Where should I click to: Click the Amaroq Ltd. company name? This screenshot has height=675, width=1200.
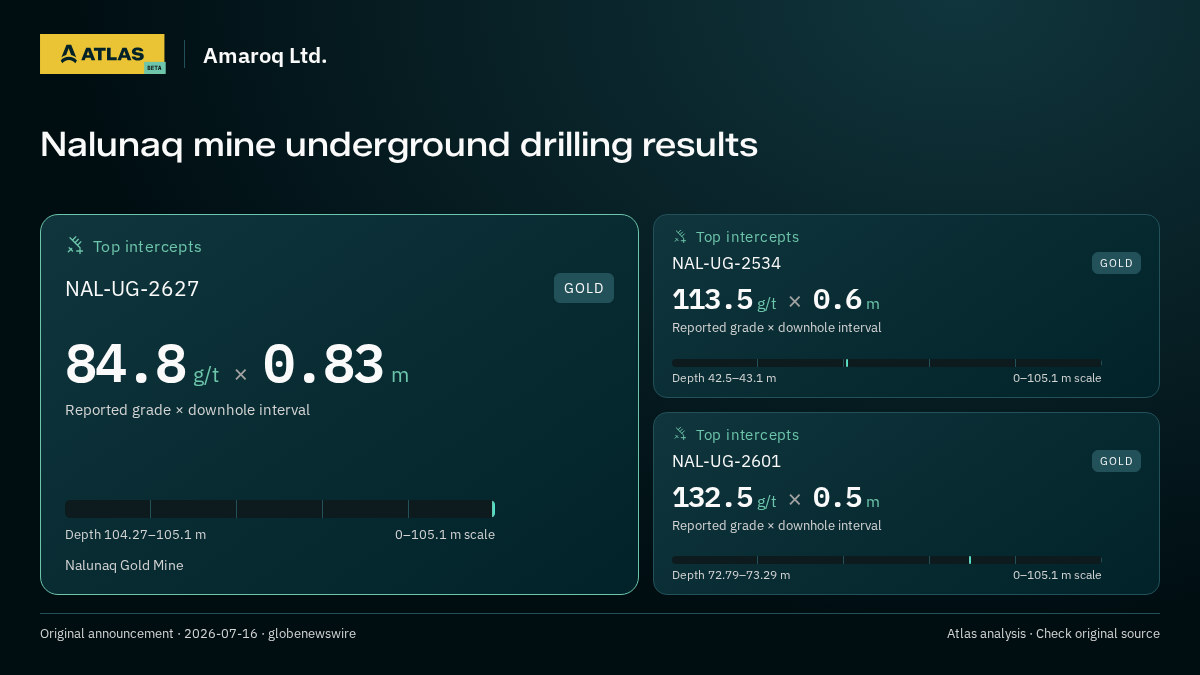click(265, 56)
